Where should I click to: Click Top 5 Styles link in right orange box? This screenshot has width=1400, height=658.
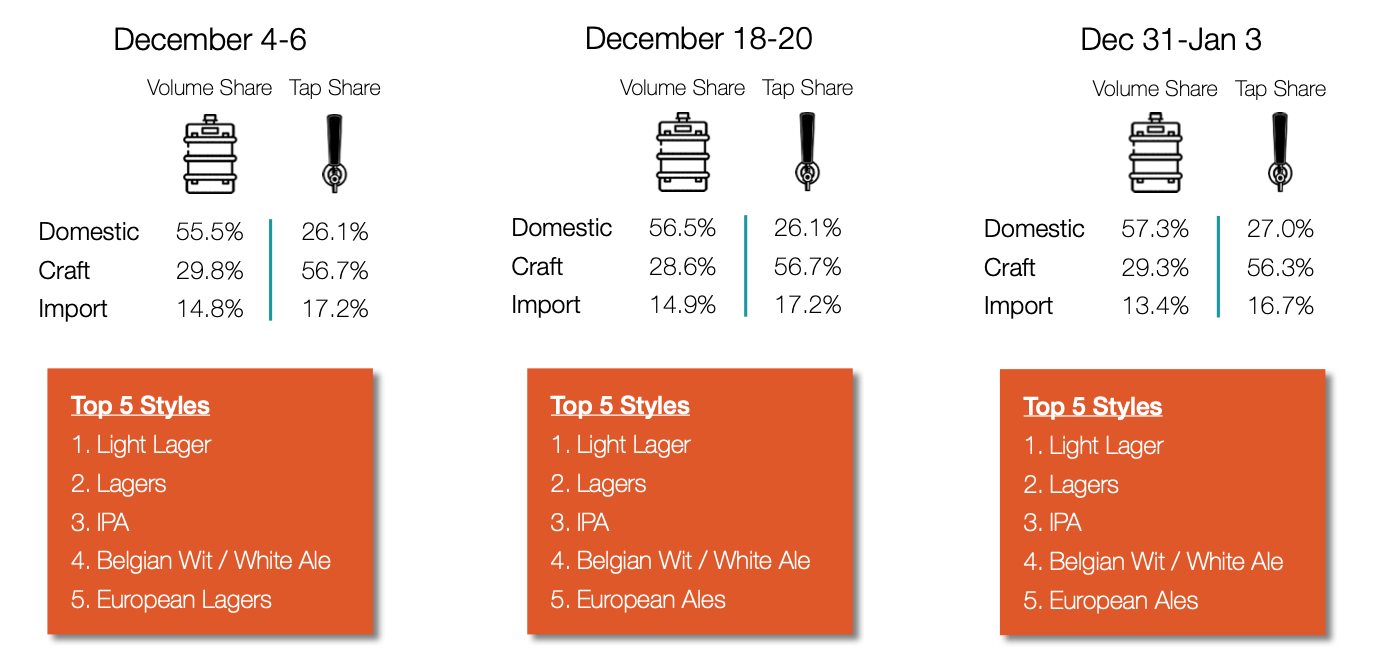1093,406
